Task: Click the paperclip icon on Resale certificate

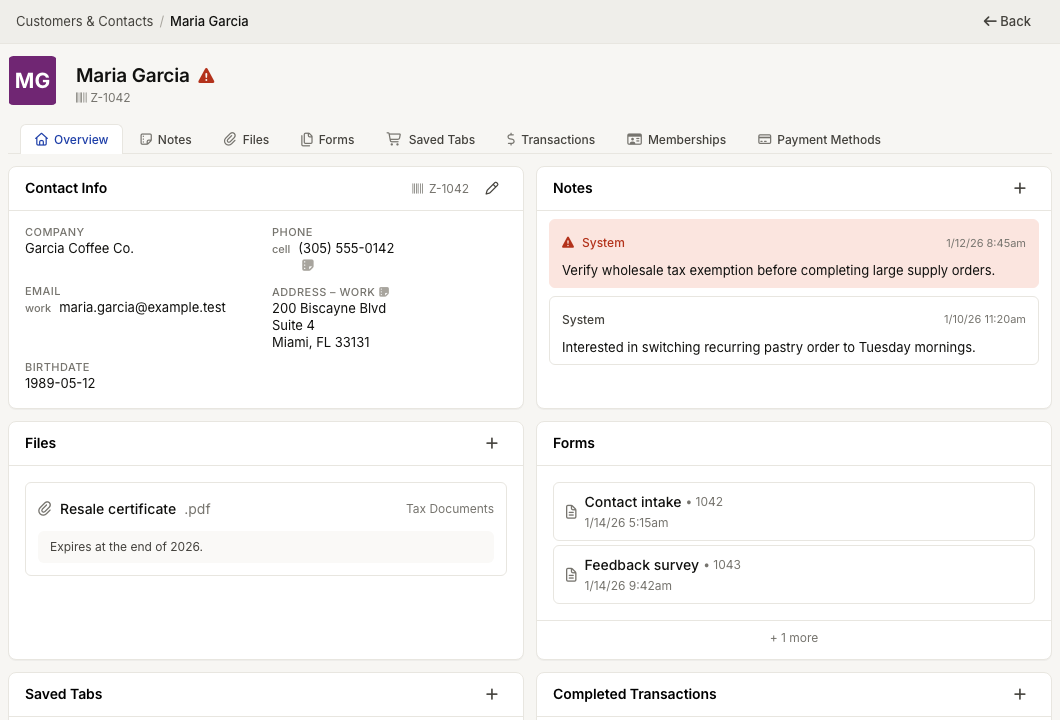Action: pyautogui.click(x=45, y=508)
